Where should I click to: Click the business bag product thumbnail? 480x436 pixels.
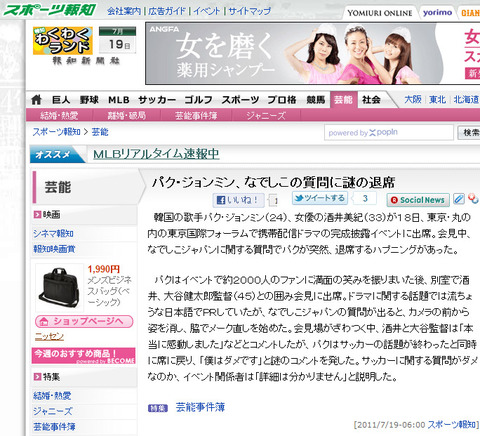point(59,288)
